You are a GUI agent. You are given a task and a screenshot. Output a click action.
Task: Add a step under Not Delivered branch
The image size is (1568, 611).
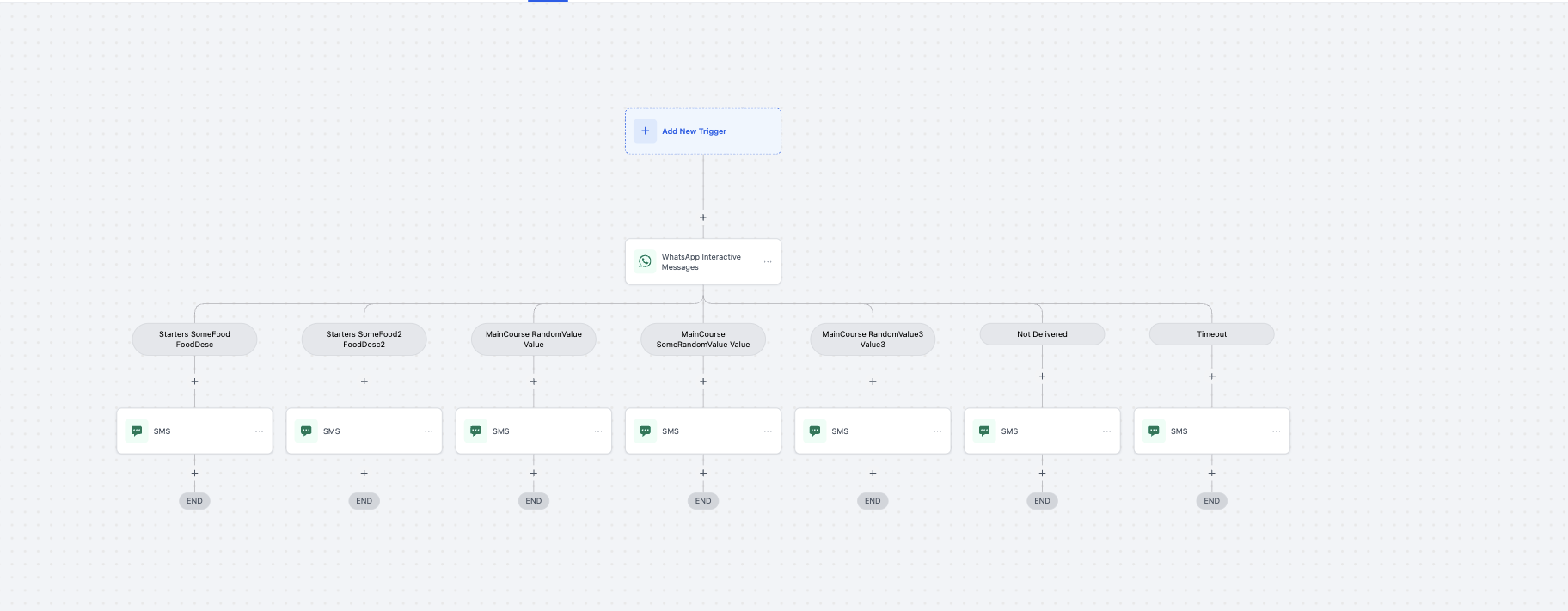pos(1042,376)
